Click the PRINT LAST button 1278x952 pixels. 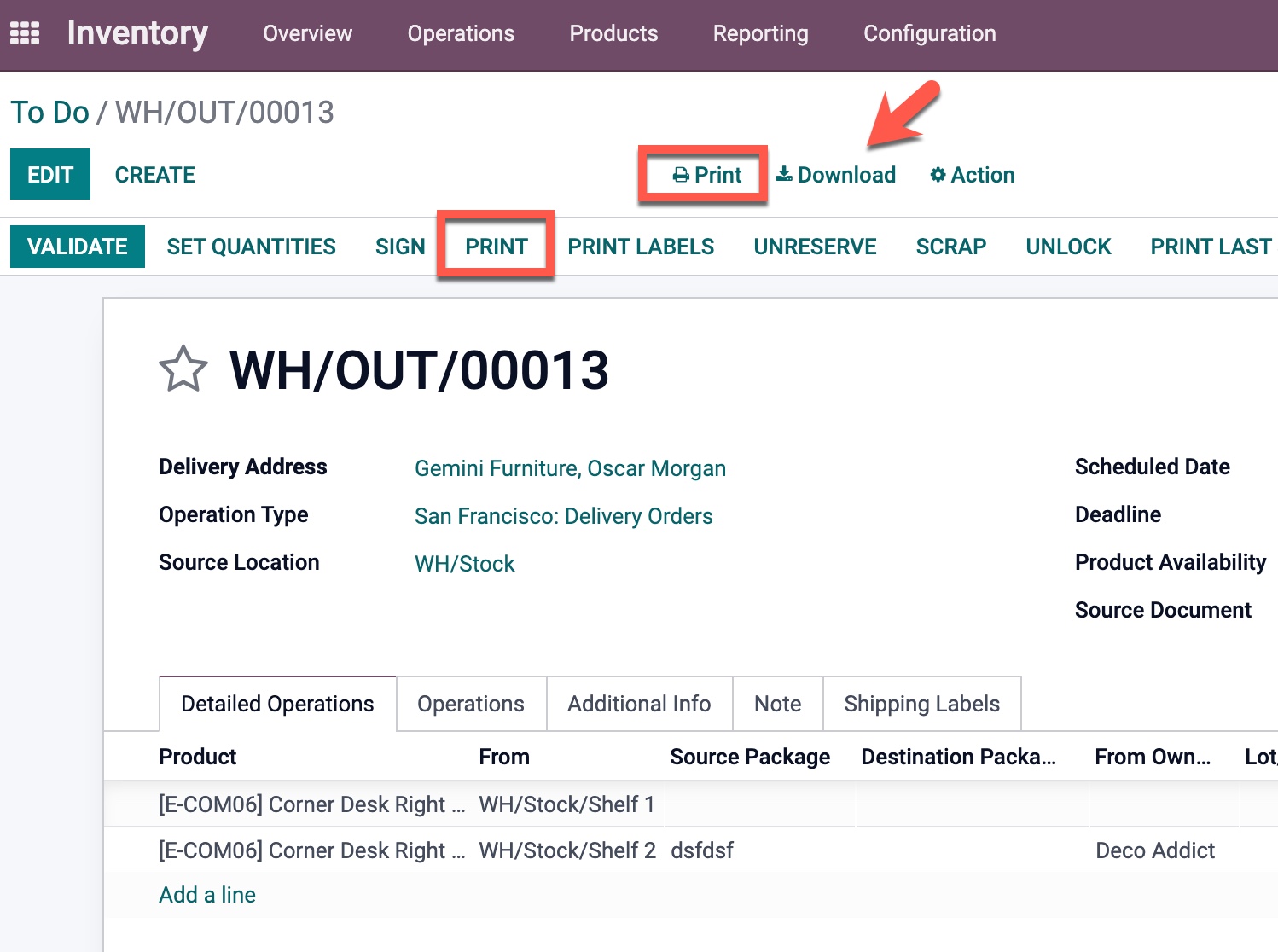click(x=1211, y=247)
